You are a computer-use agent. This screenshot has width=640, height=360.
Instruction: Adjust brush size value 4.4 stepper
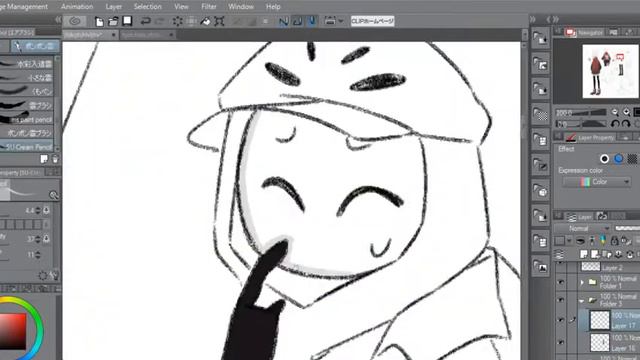coord(38,210)
